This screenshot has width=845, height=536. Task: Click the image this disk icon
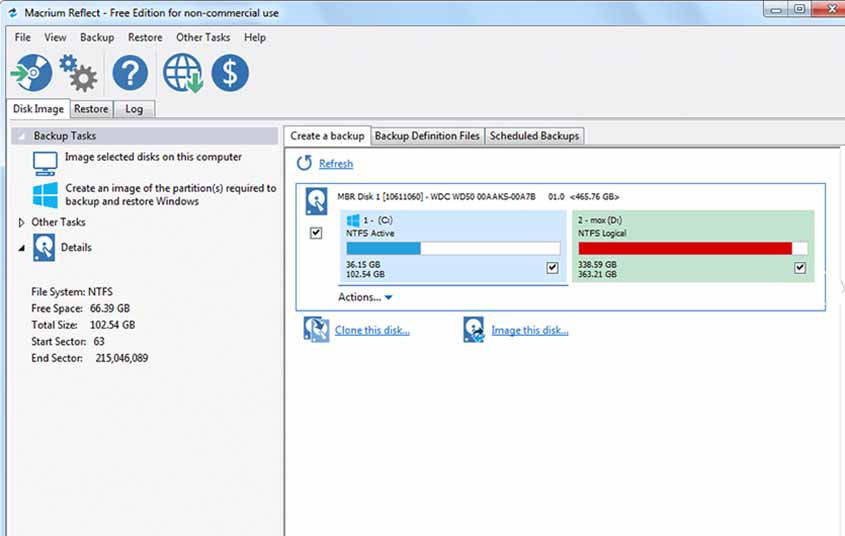474,330
